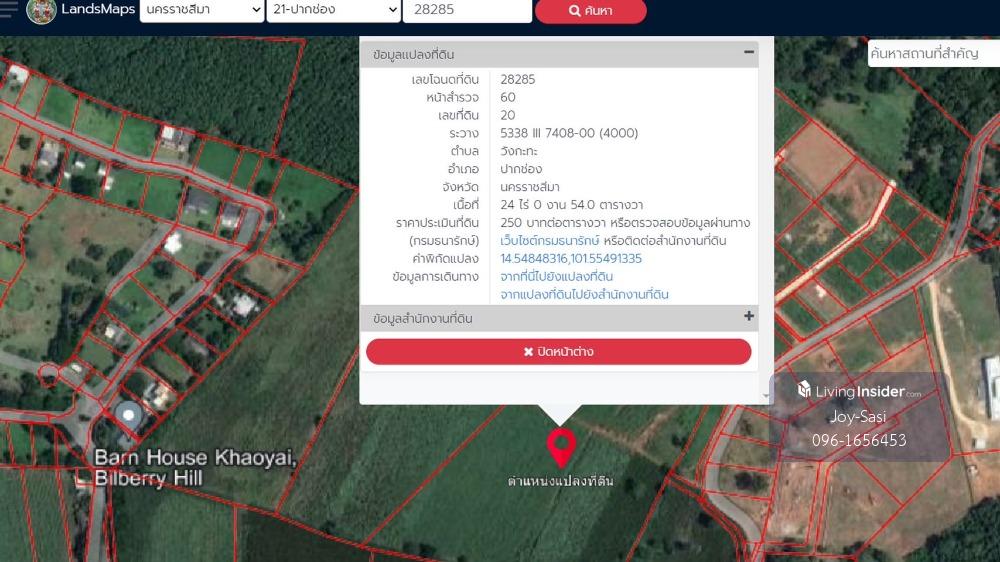This screenshot has width=1000, height=562.
Task: Open directions from your location to parcel
Action: [557, 277]
